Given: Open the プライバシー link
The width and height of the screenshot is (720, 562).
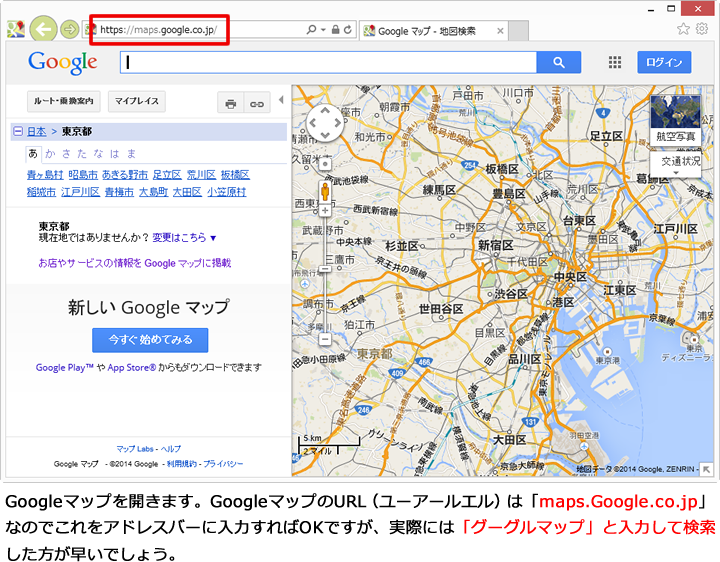Looking at the screenshot, I should [223, 464].
